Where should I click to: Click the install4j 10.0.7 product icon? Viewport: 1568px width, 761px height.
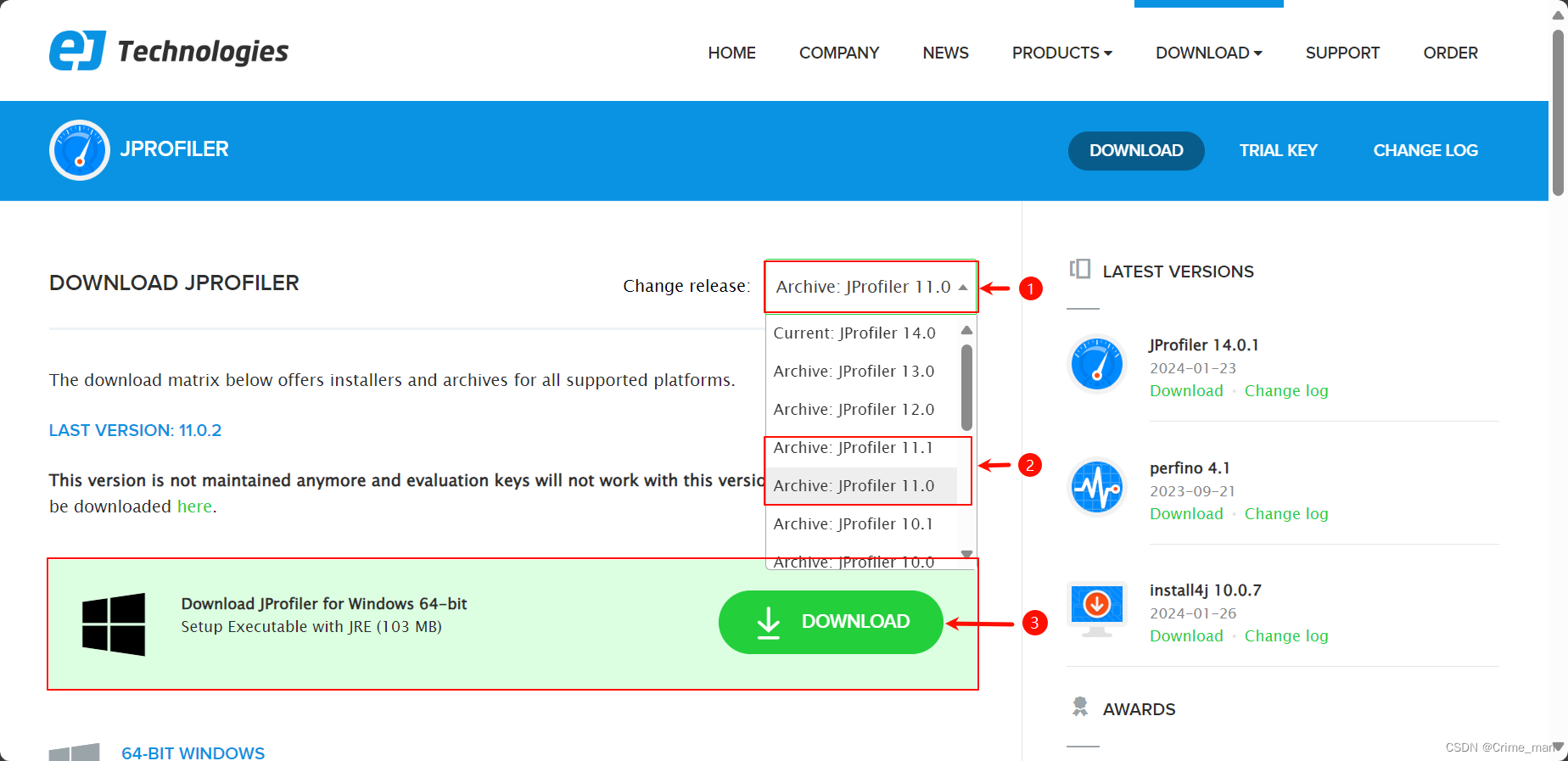coord(1097,609)
